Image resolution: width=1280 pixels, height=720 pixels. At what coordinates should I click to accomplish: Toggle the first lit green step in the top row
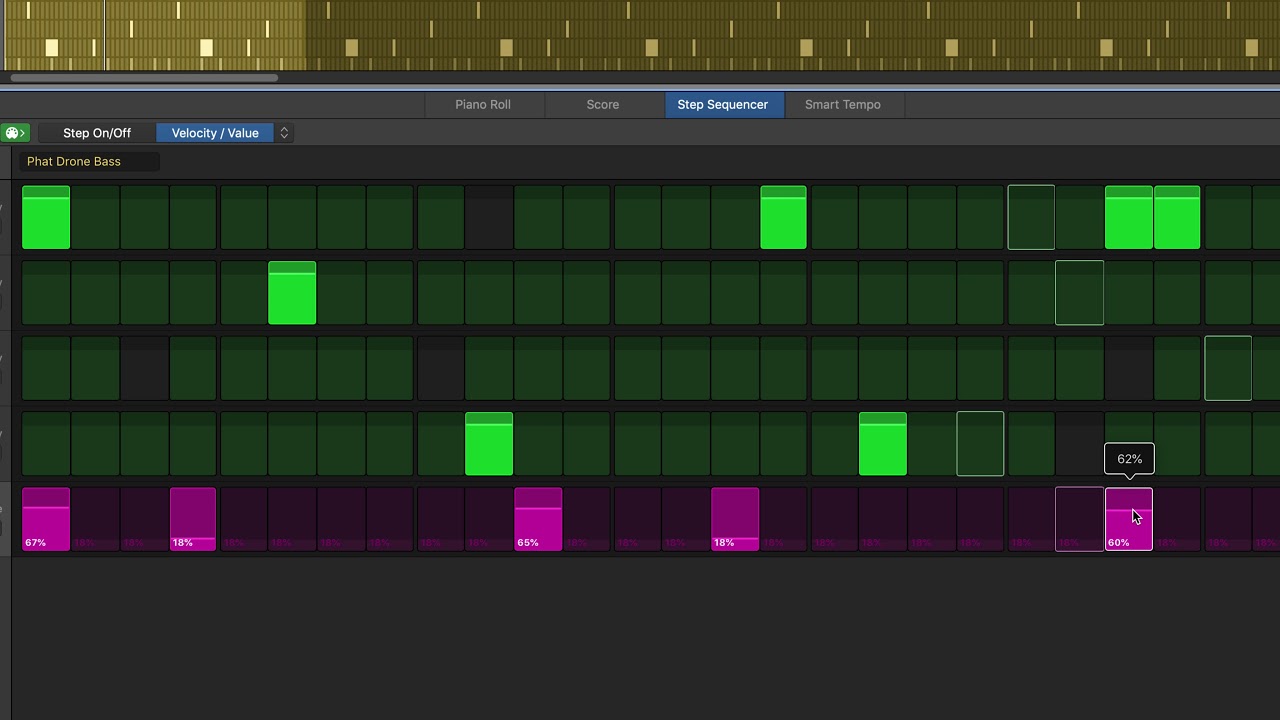pos(46,217)
